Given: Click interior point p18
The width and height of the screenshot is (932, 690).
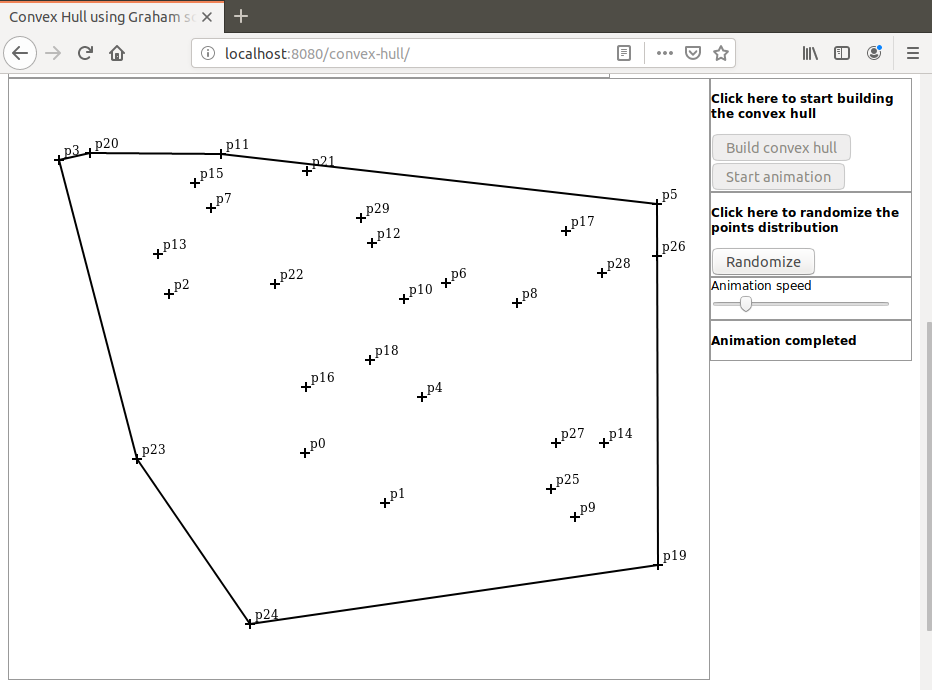Looking at the screenshot, I should coord(370,360).
